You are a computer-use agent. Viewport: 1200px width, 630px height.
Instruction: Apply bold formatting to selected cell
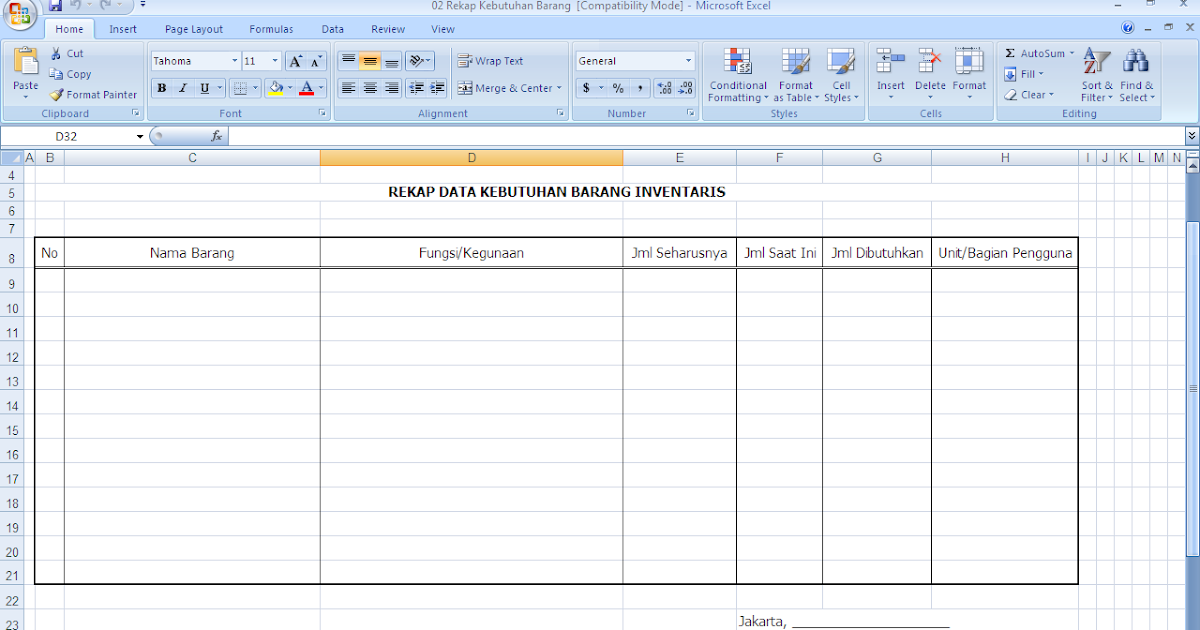pos(161,88)
